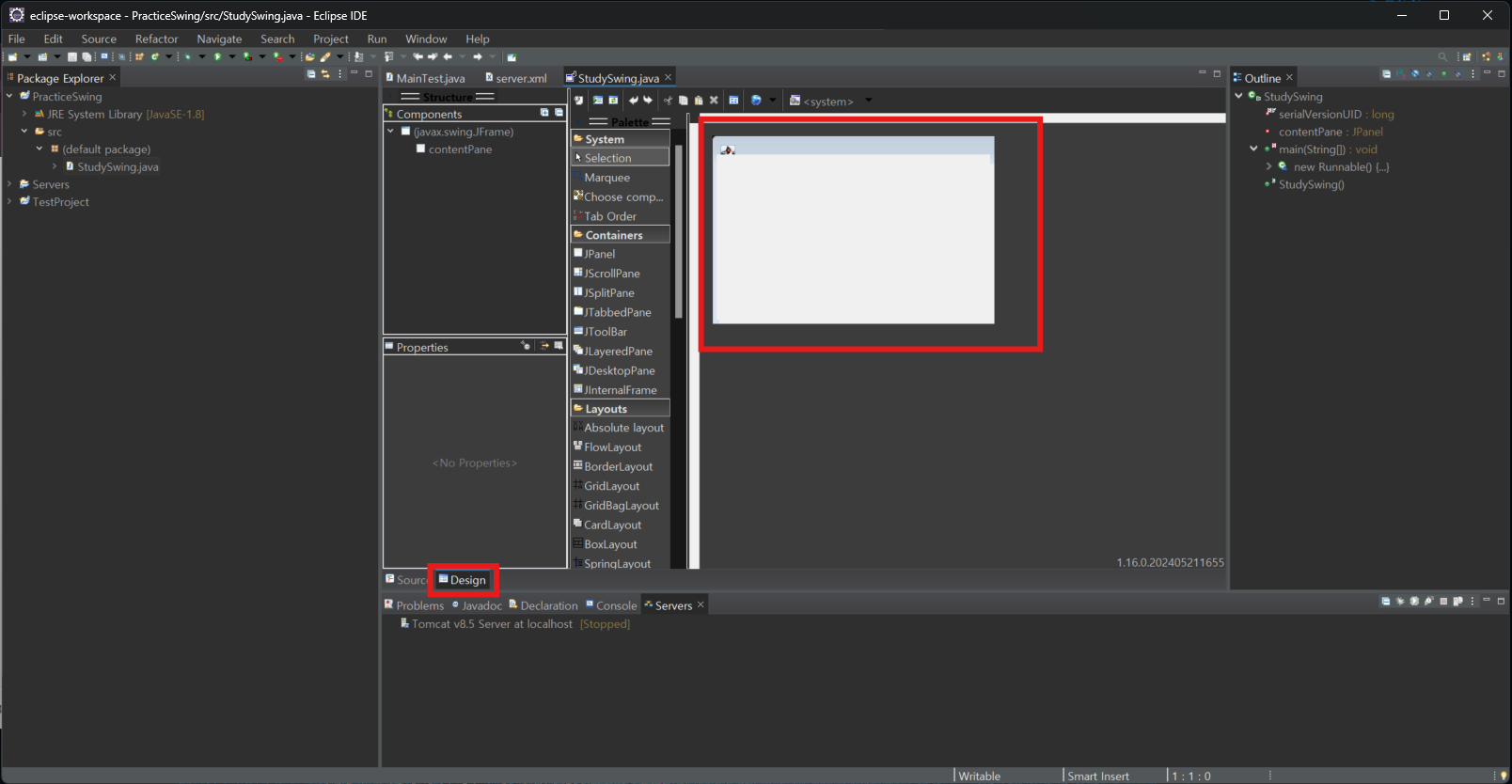Viewport: 1512px width, 784px height.
Task: Activate the Selection tool in palette
Action: (620, 158)
